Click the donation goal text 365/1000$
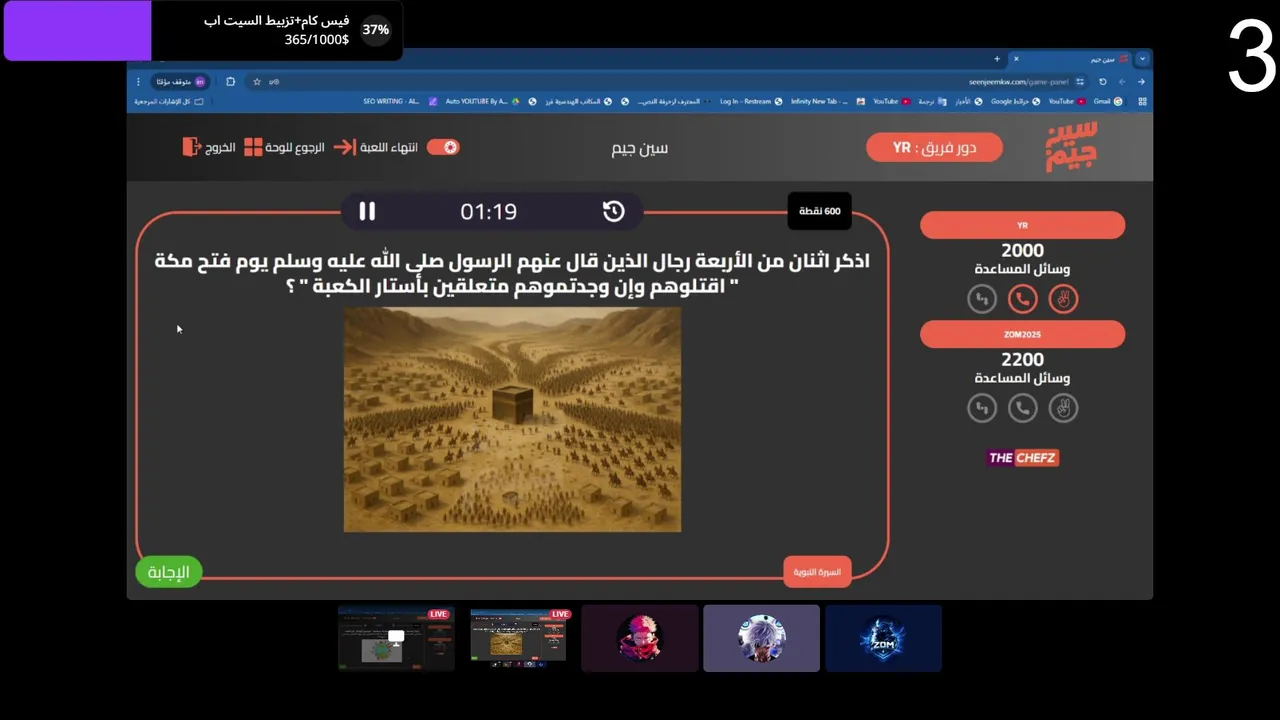This screenshot has height=720, width=1280. point(316,40)
